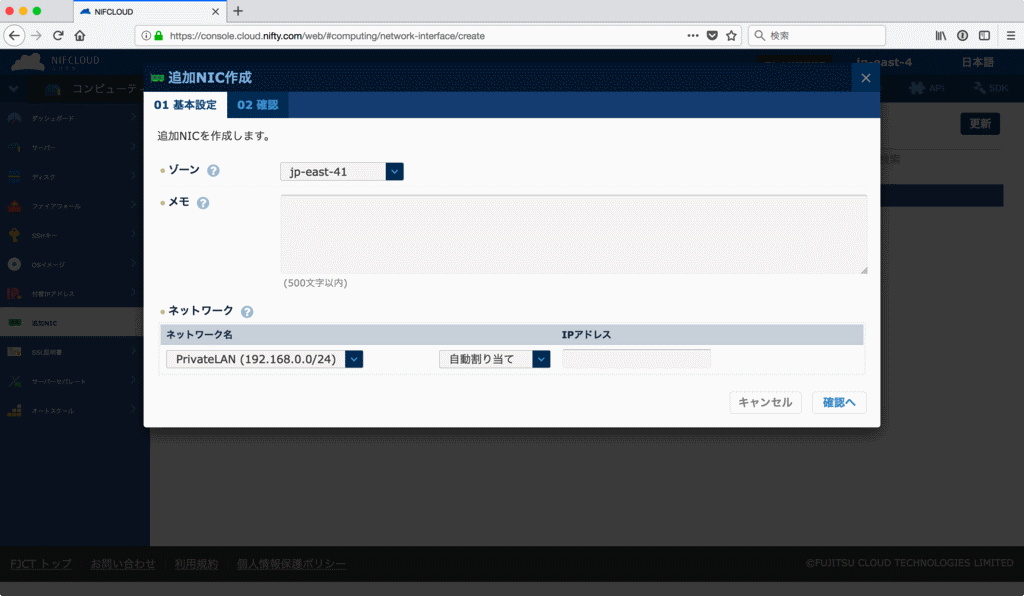
Task: Open the 個人情報保護ポリシー footer link
Action: pos(291,564)
